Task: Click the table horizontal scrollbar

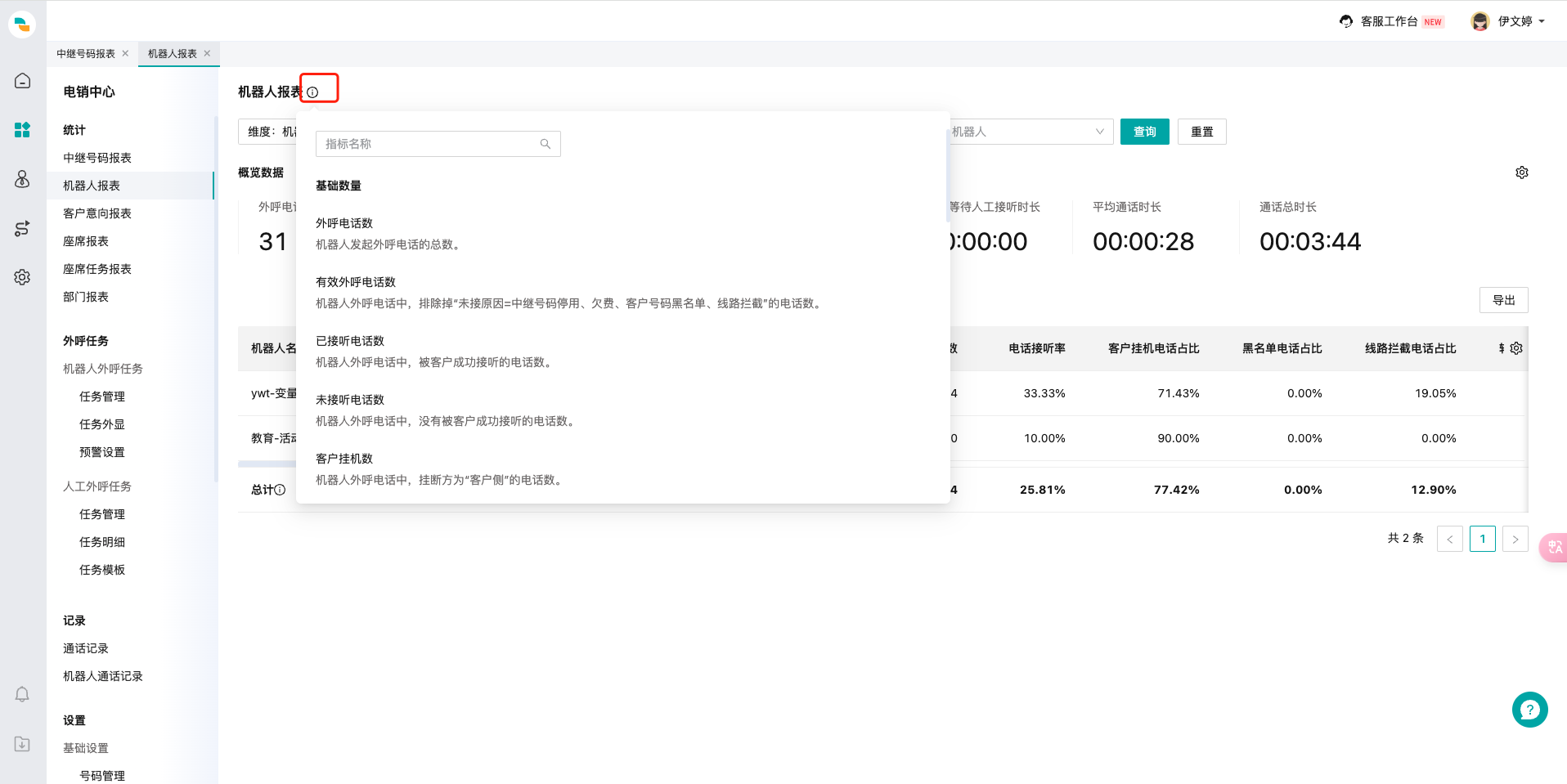Action: pos(267,464)
